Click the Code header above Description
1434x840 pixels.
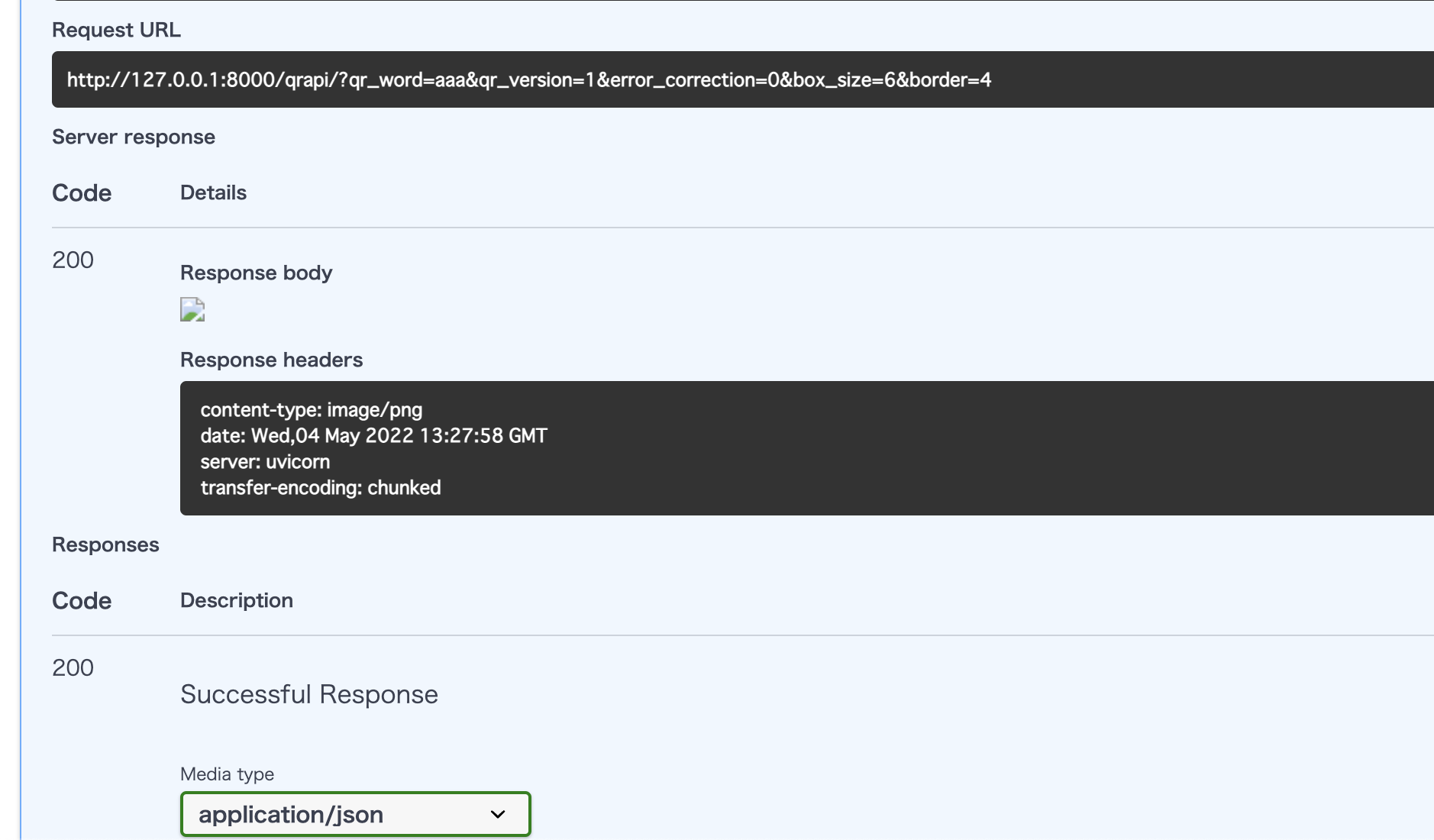[82, 601]
